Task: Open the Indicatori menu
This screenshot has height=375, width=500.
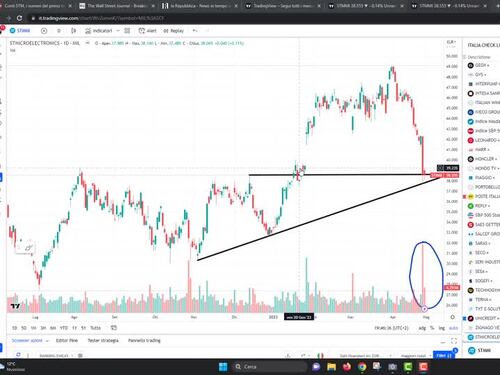Action: (x=99, y=31)
